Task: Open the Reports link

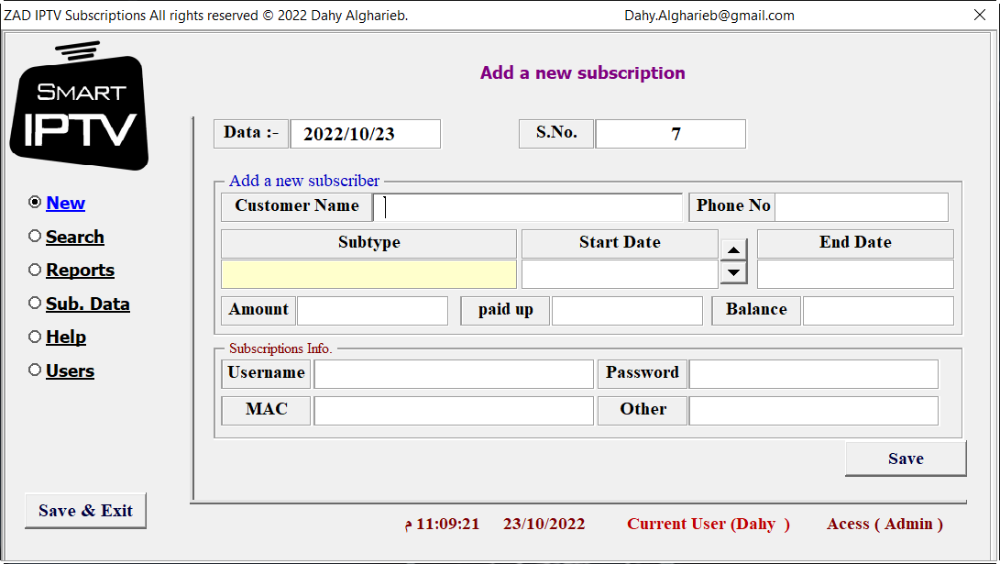Action: coord(80,271)
